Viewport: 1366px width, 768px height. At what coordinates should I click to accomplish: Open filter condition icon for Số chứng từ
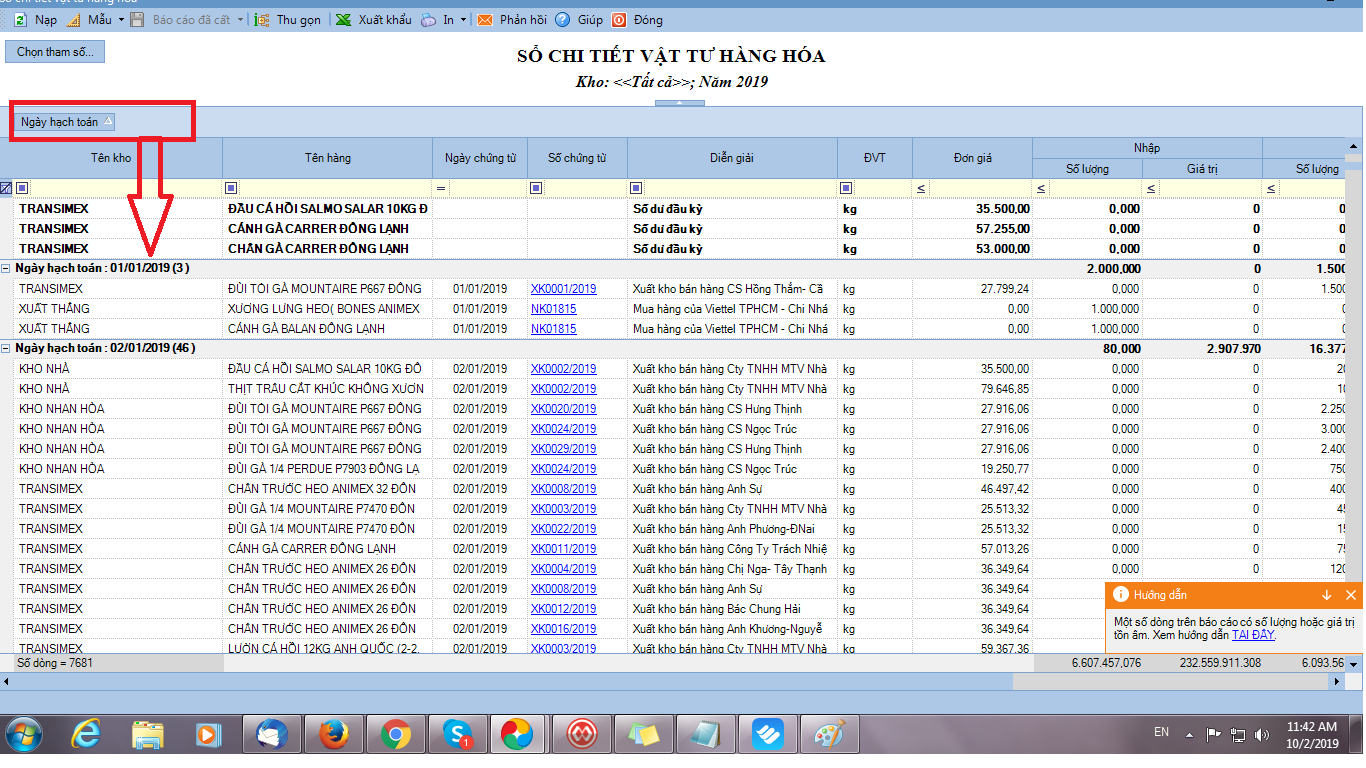tap(537, 187)
